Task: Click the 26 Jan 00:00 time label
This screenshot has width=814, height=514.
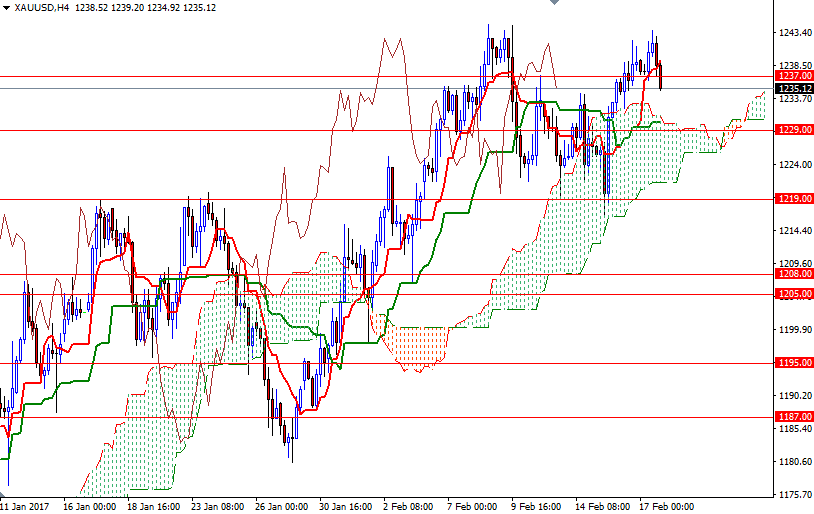Action: [281, 506]
